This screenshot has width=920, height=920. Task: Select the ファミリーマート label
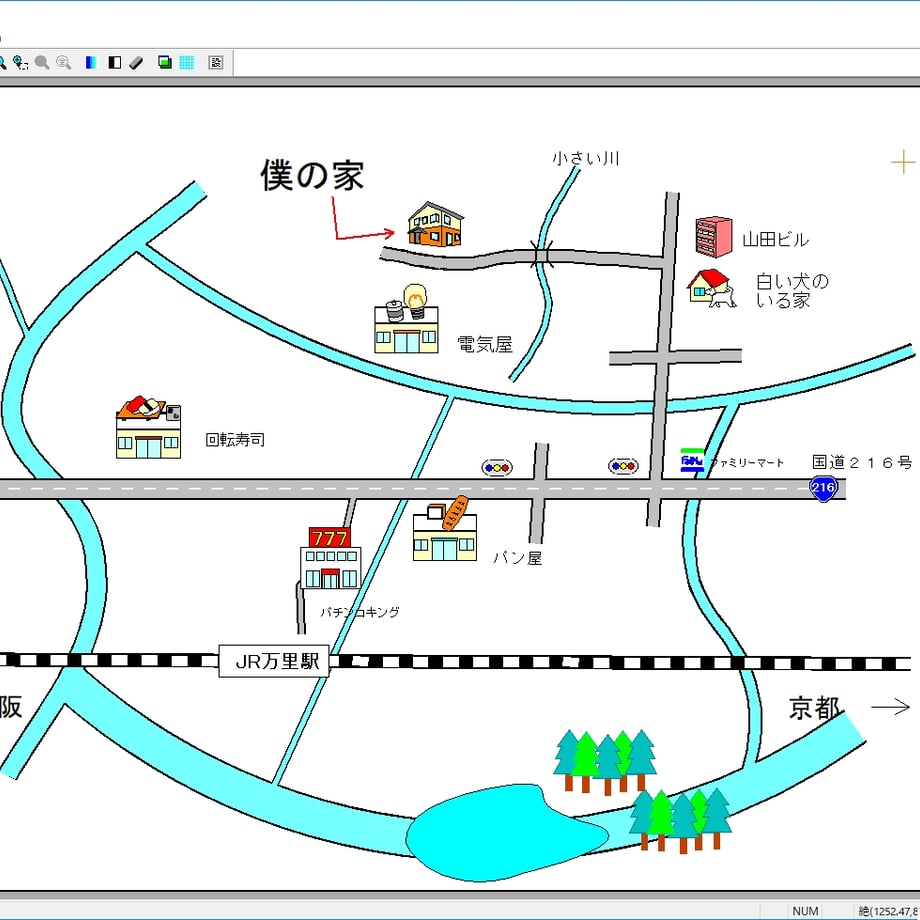(746, 463)
